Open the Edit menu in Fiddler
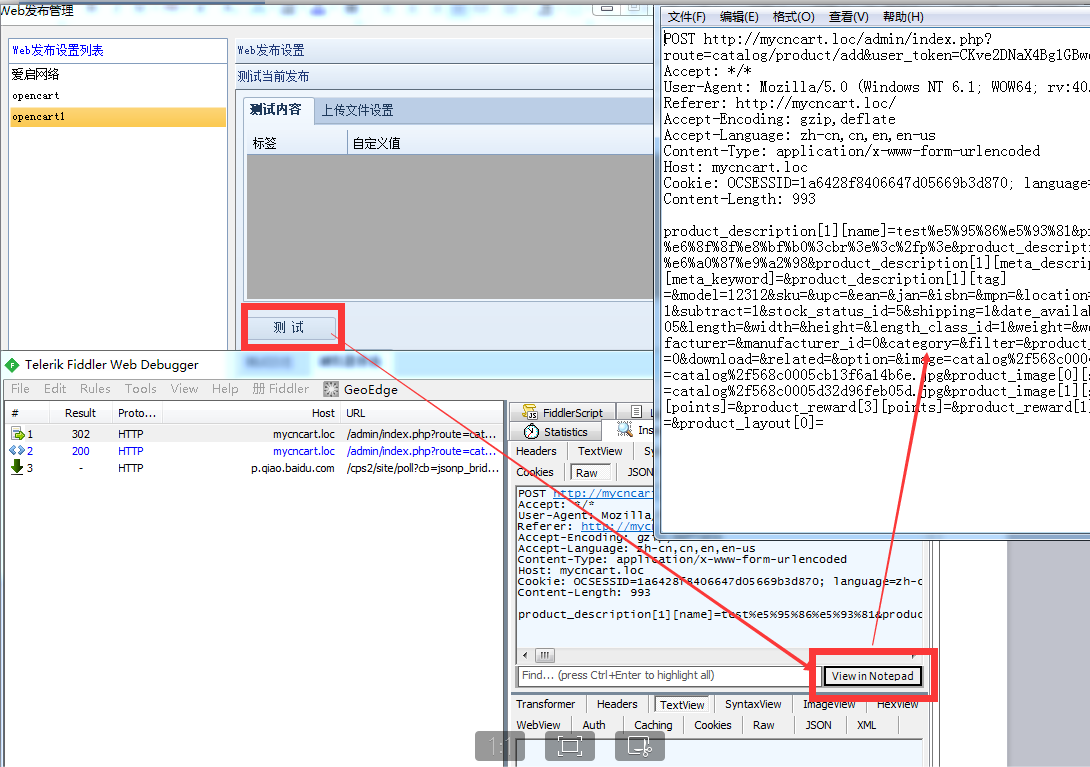The height and width of the screenshot is (767, 1090). [x=55, y=389]
